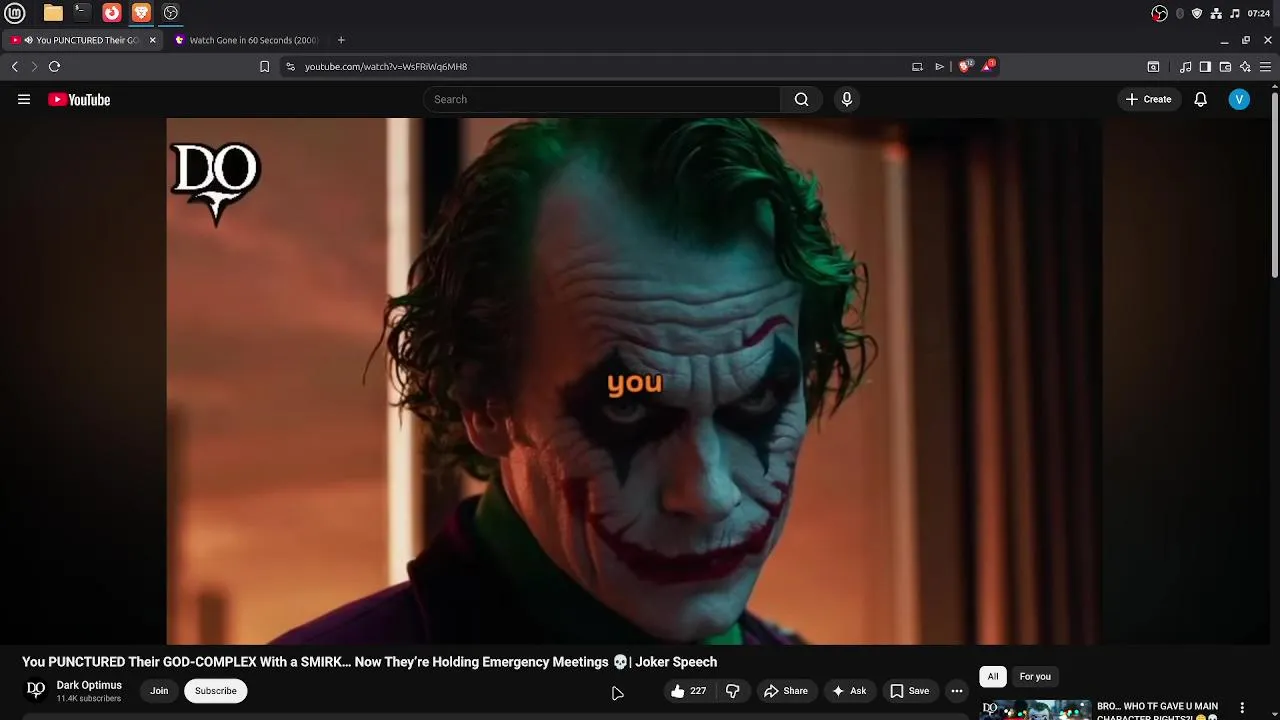Start voice search with microphone icon
This screenshot has height=720, width=1280.
pos(847,99)
